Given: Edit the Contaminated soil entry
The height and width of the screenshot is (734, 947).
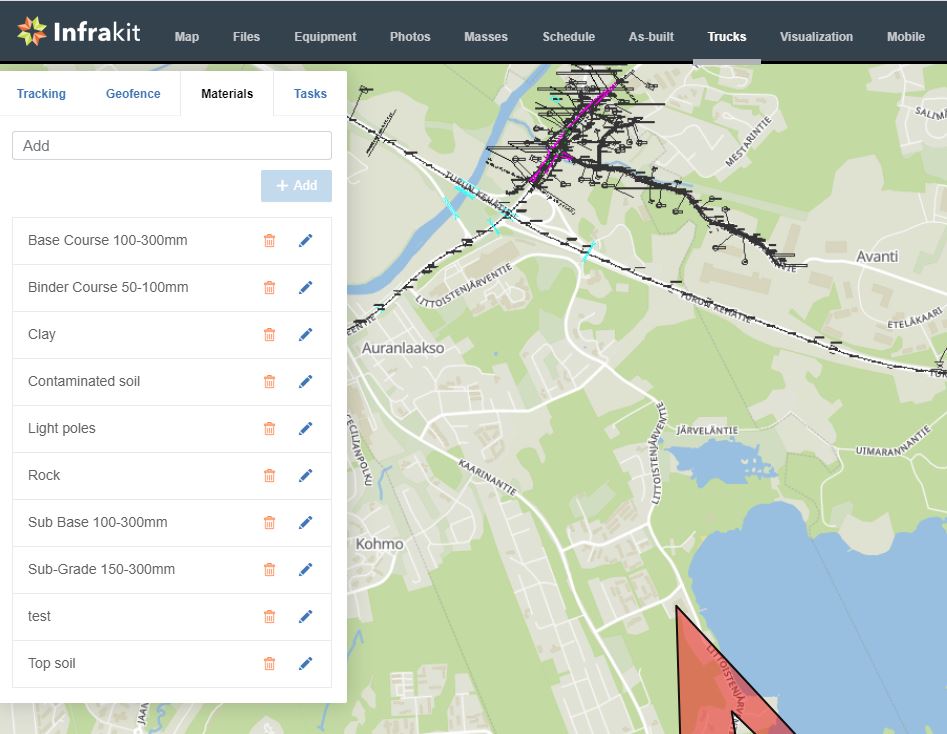Looking at the screenshot, I should [306, 382].
